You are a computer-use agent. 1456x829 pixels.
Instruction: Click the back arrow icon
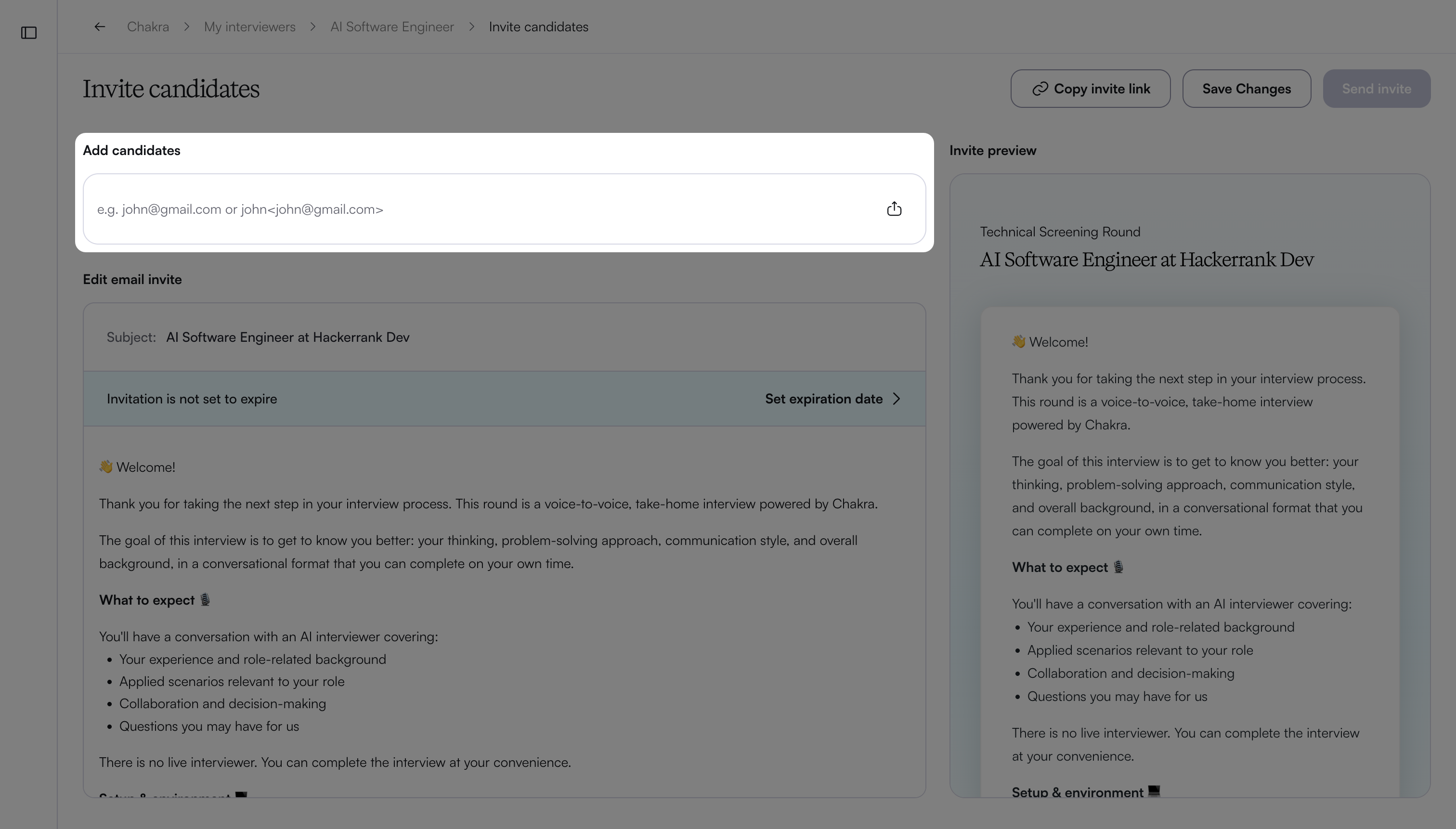pos(100,27)
